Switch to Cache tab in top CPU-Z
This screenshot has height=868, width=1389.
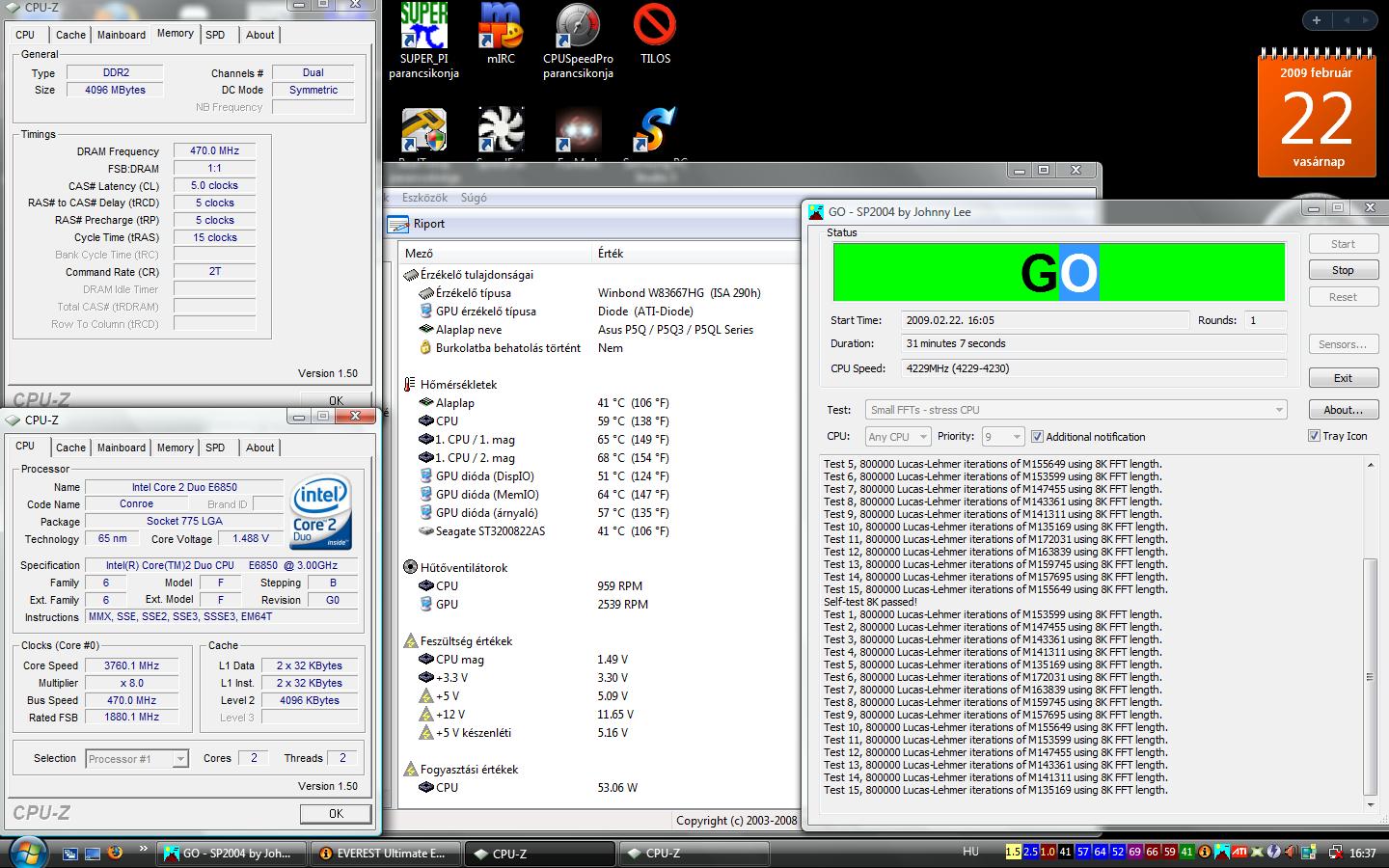pos(70,35)
